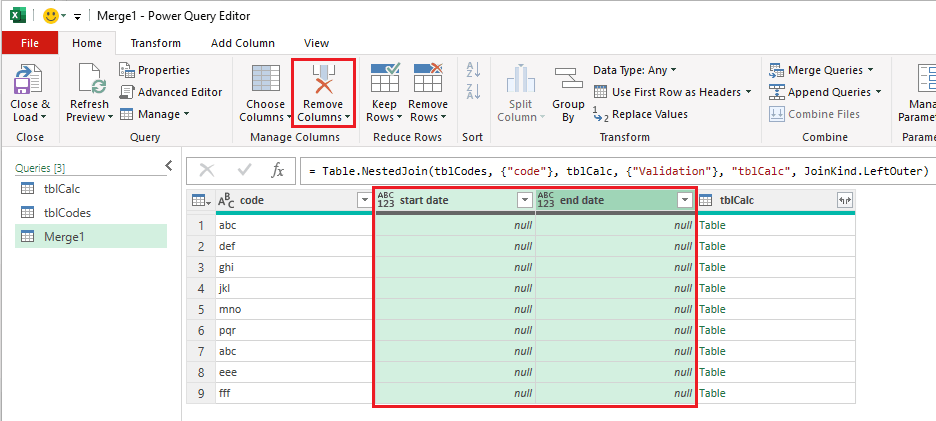Click the cell containing 'eee'
The height and width of the screenshot is (421, 936).
click(295, 372)
